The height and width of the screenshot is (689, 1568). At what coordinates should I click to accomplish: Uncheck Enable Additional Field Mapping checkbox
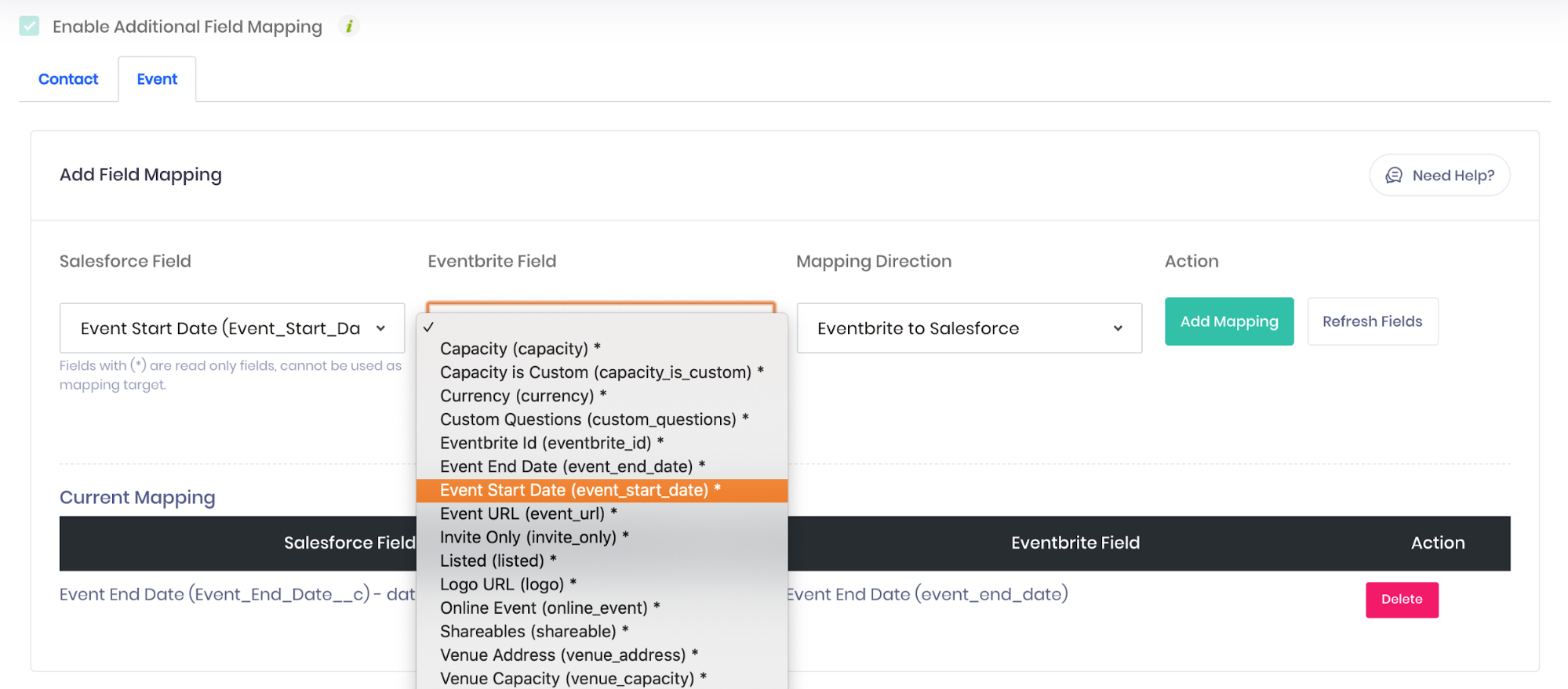tap(30, 26)
